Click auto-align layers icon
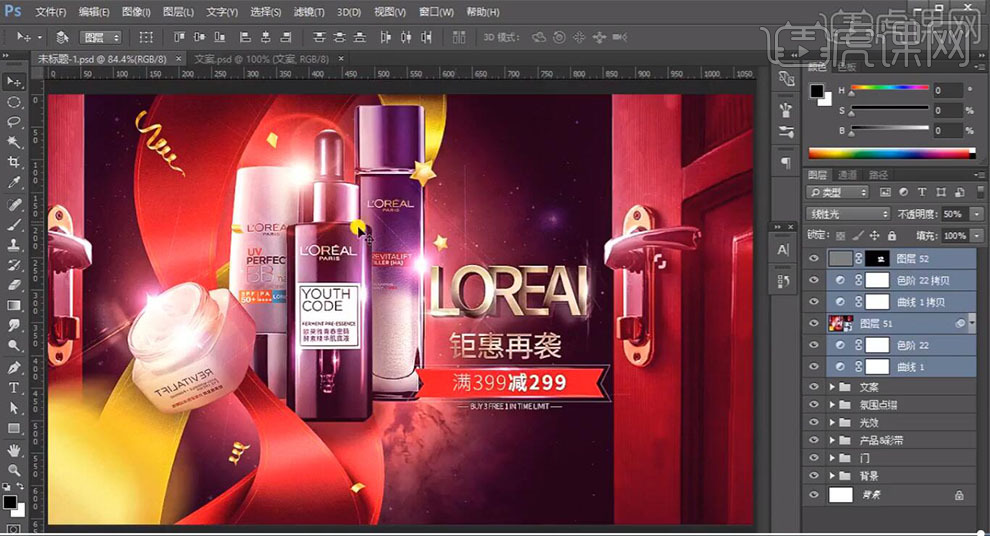990x536 pixels. (x=459, y=37)
